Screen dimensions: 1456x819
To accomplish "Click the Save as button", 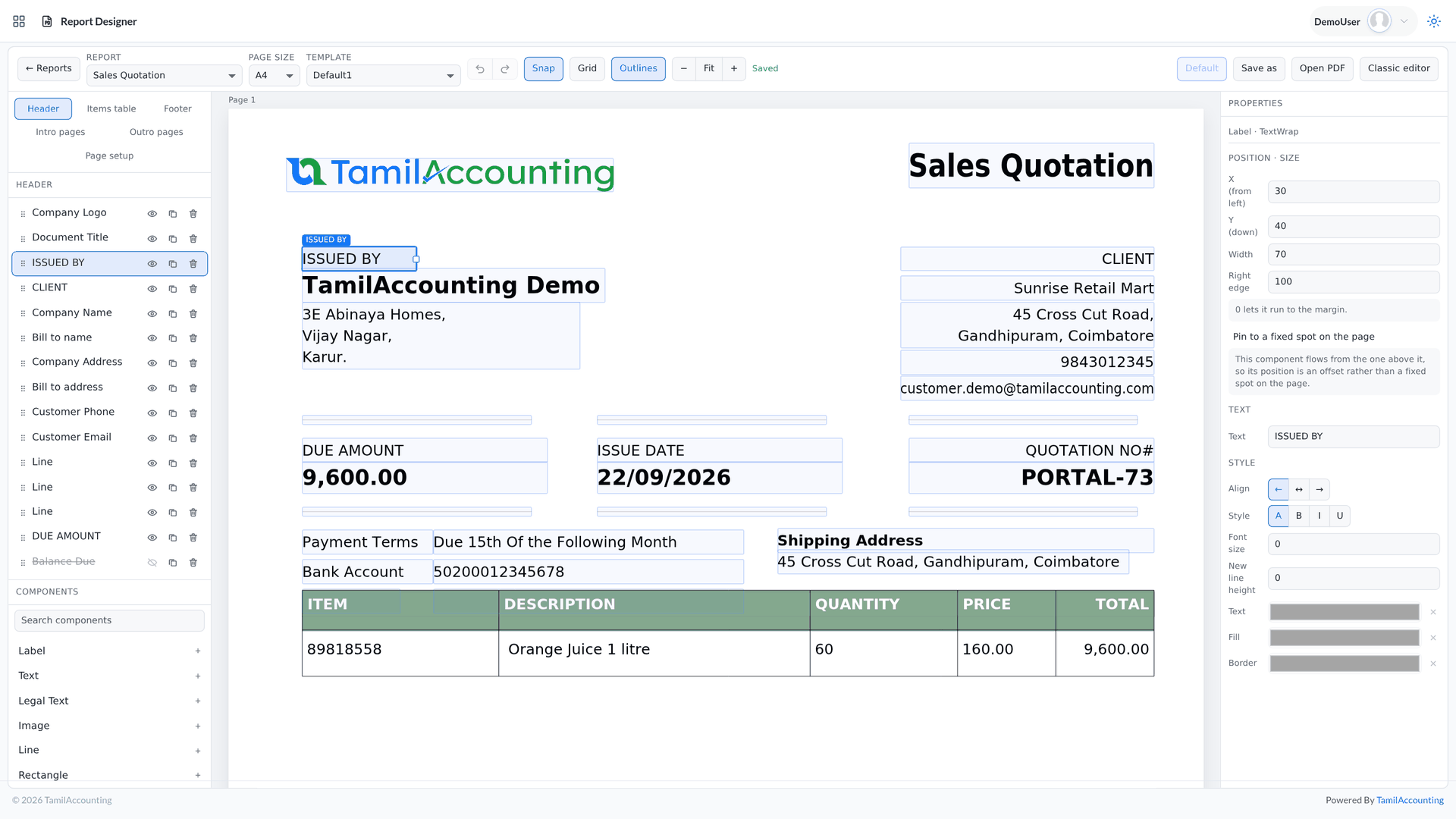I will (1259, 69).
